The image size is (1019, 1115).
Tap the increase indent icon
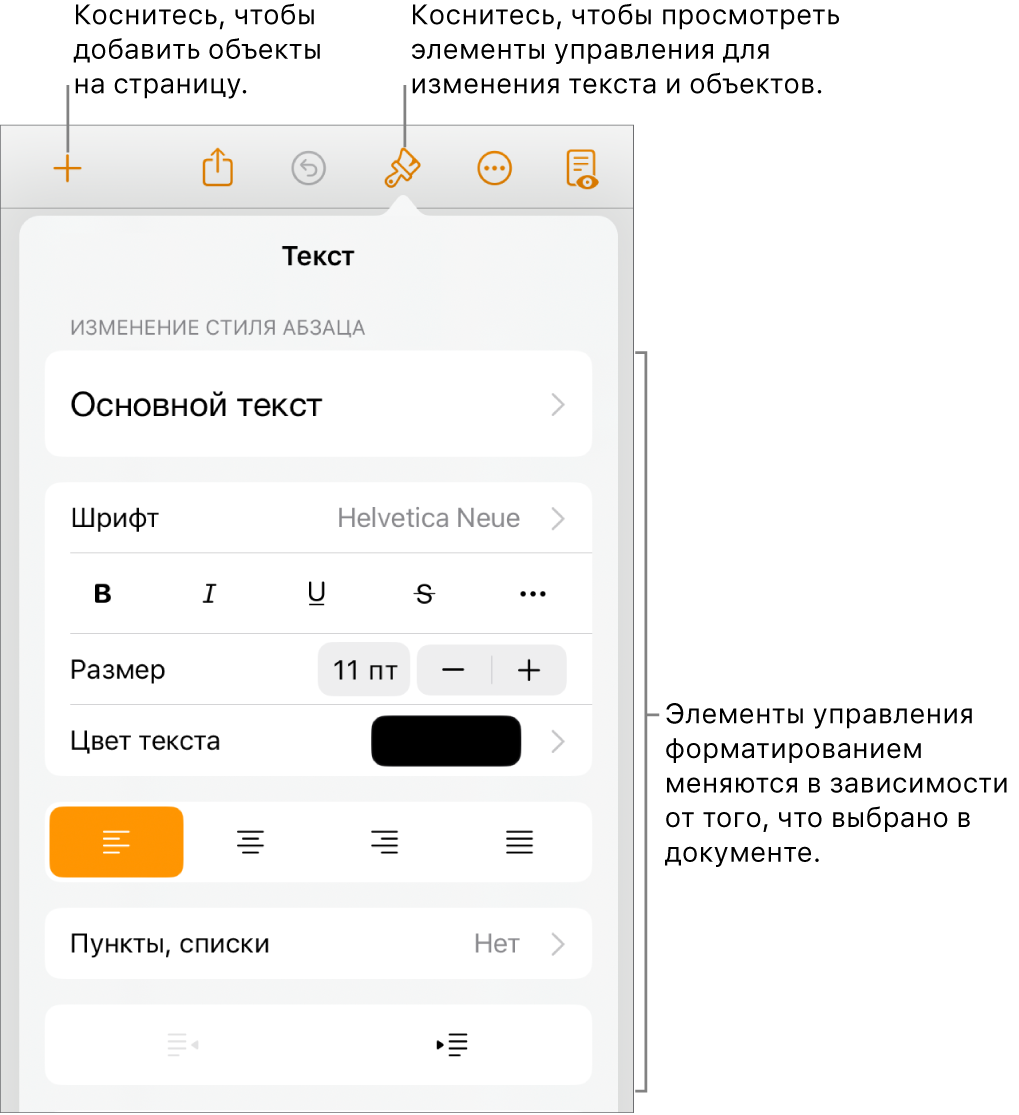452,1045
